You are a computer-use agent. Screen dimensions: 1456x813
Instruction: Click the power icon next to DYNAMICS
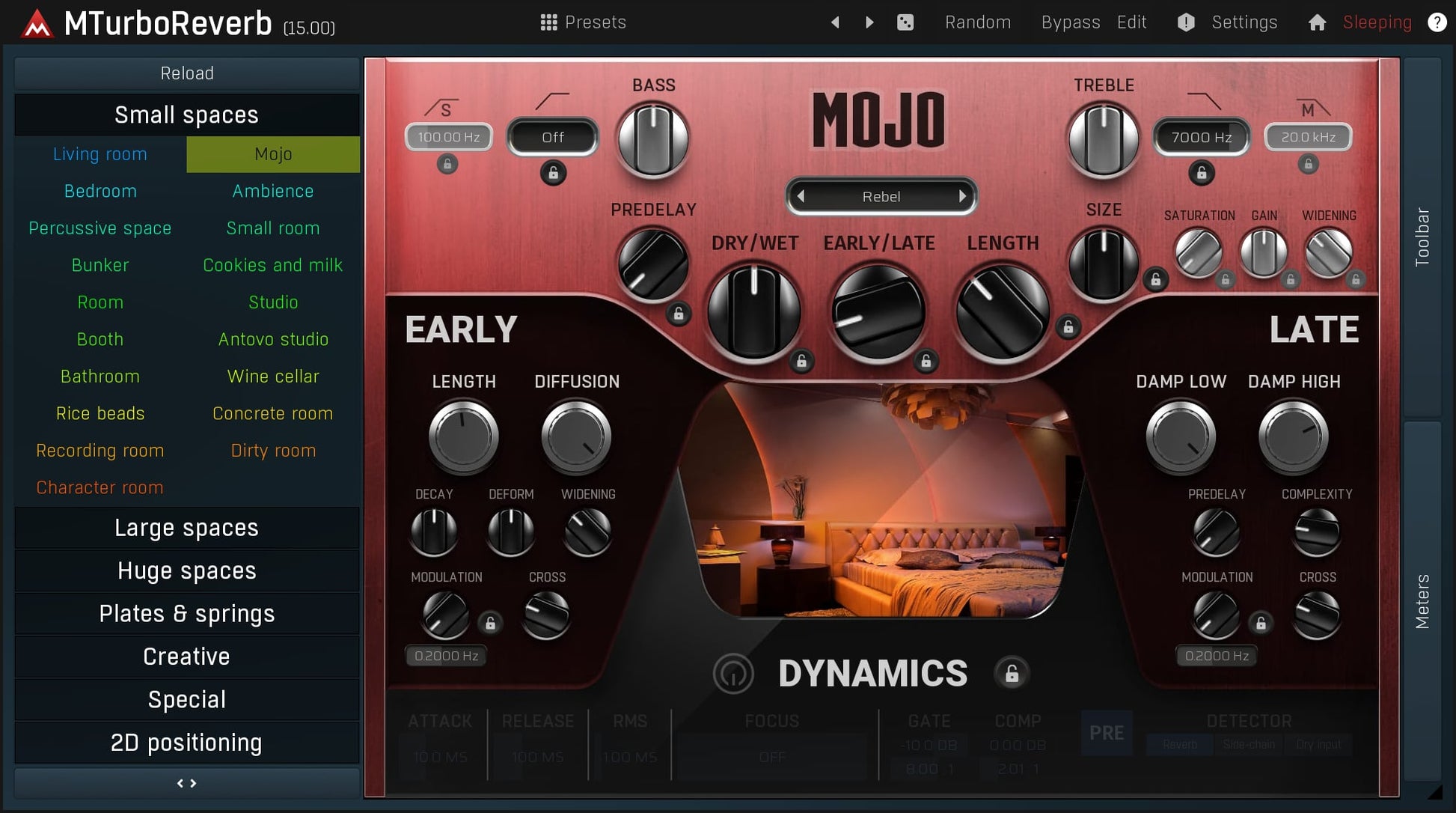click(734, 673)
